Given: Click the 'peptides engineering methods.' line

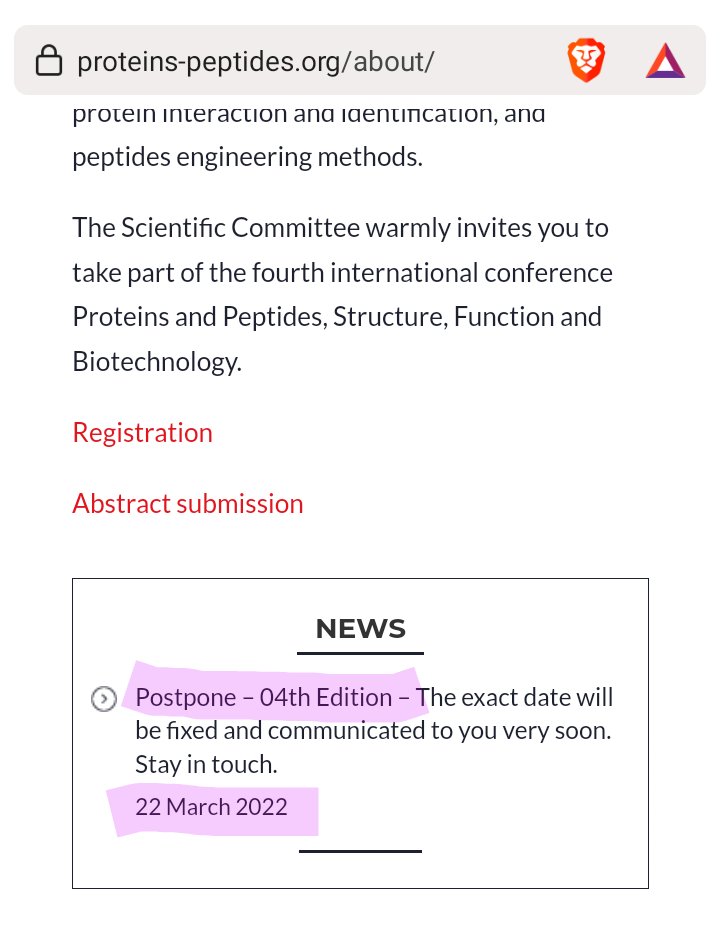Looking at the screenshot, I should pyautogui.click(x=247, y=158).
